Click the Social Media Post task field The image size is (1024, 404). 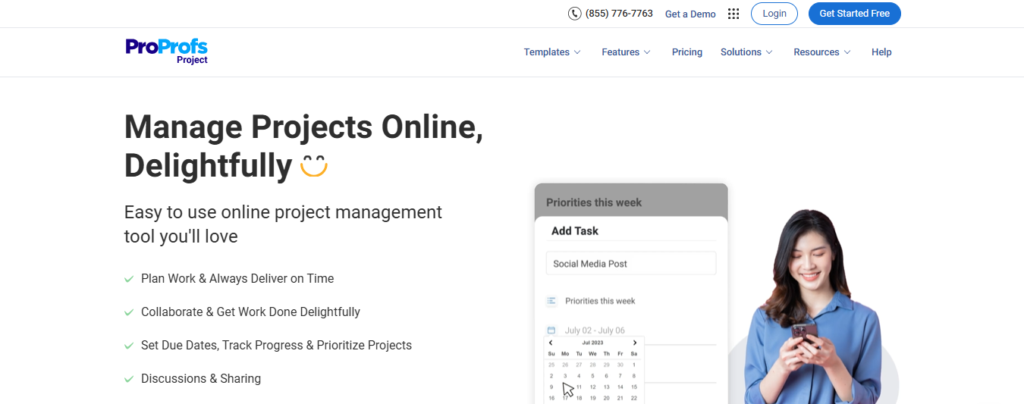pyautogui.click(x=631, y=264)
